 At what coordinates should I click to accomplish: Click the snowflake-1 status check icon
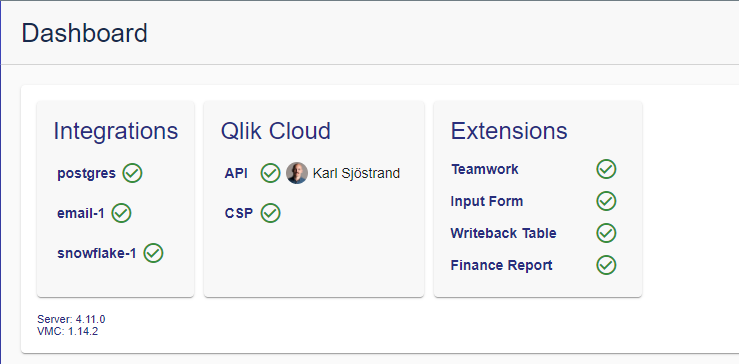(x=154, y=253)
